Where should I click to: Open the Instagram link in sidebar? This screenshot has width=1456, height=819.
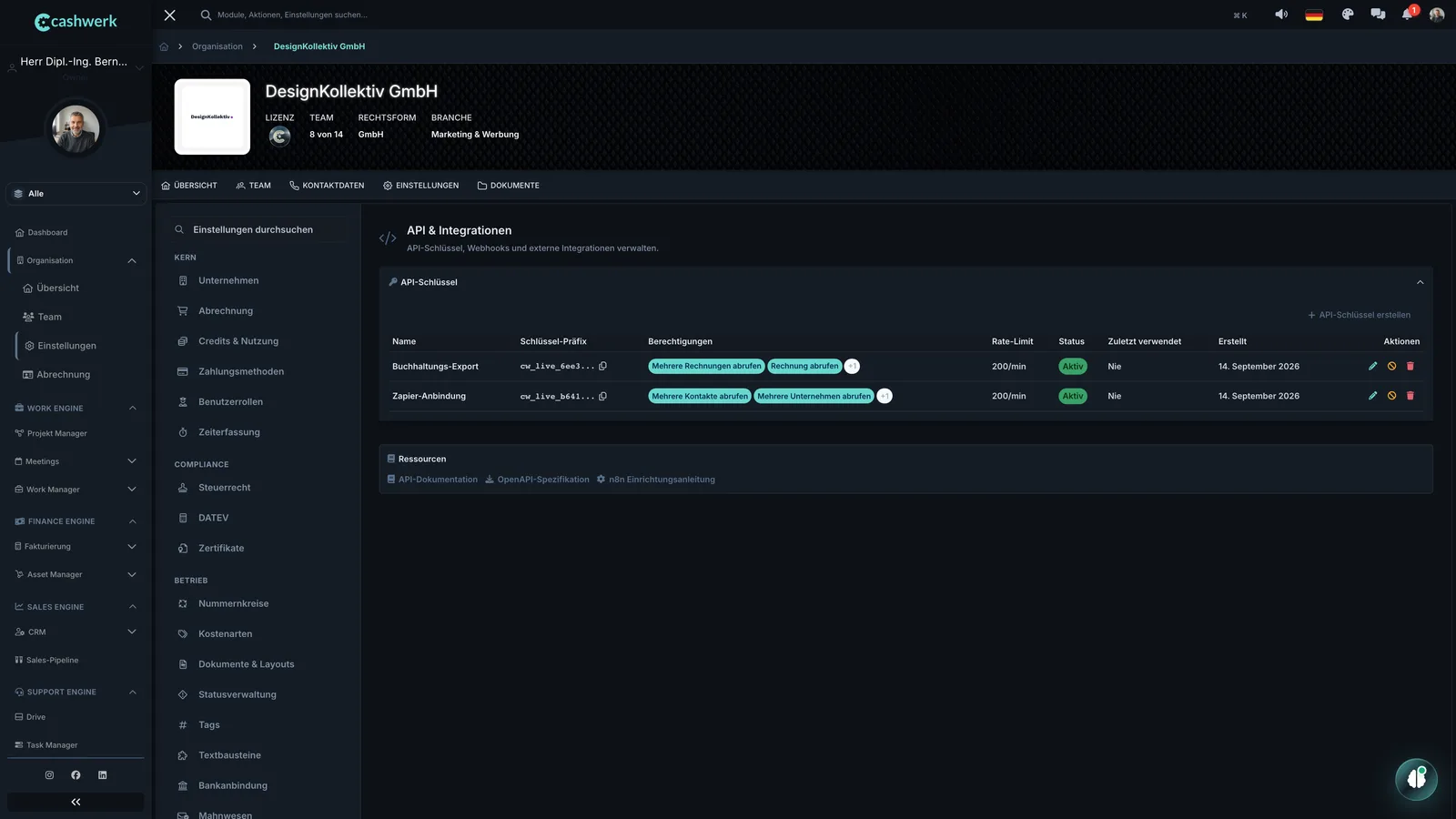click(49, 775)
